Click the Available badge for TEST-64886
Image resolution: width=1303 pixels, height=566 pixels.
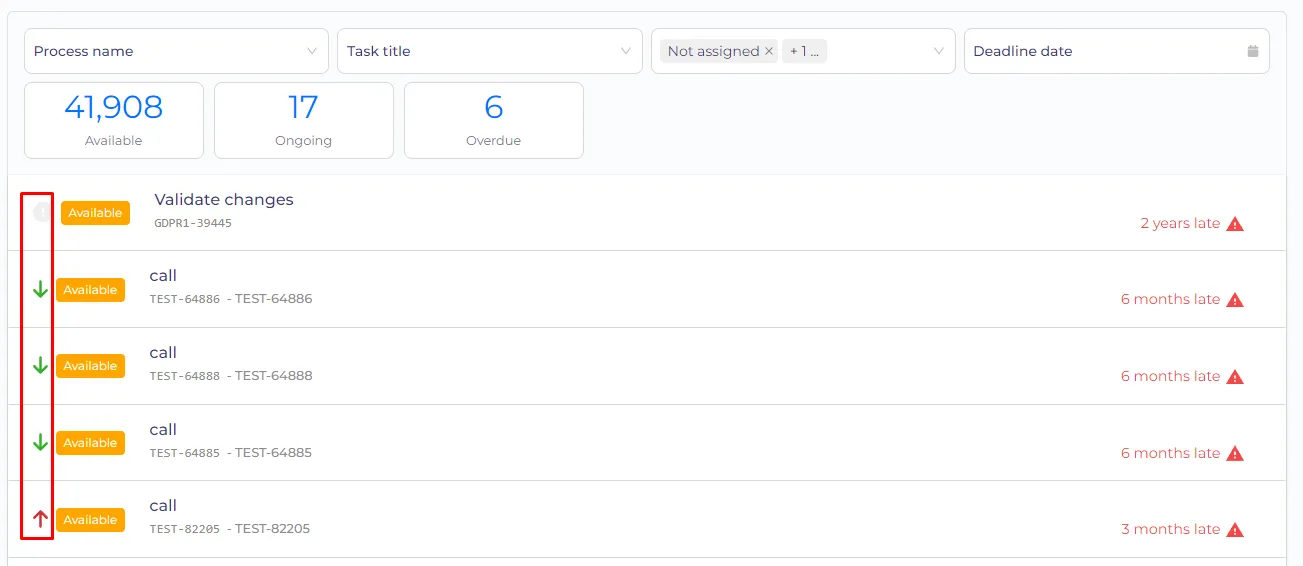pos(90,290)
